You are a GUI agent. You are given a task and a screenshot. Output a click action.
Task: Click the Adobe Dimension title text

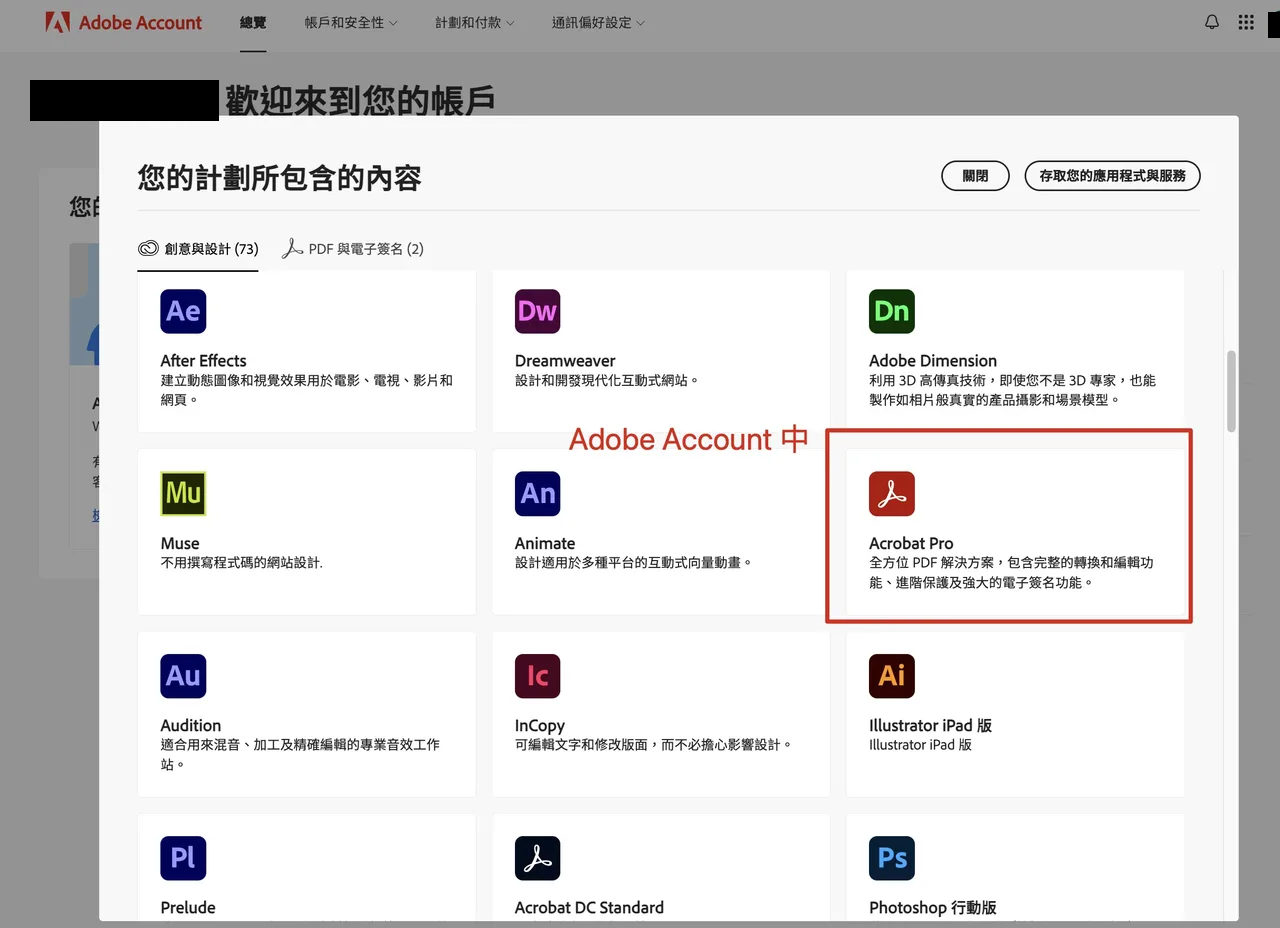[933, 360]
